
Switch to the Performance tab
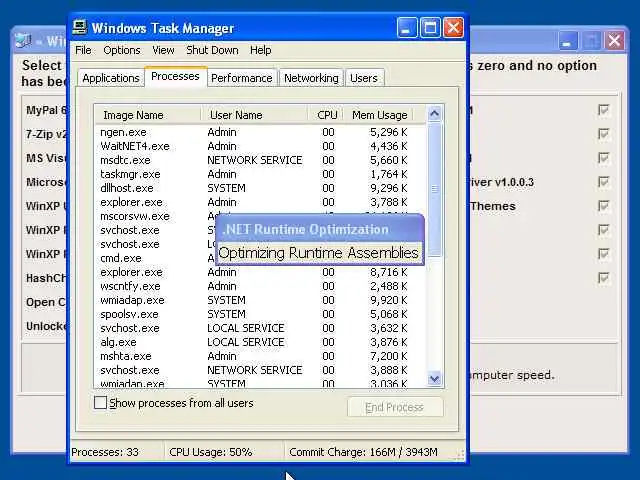(242, 78)
